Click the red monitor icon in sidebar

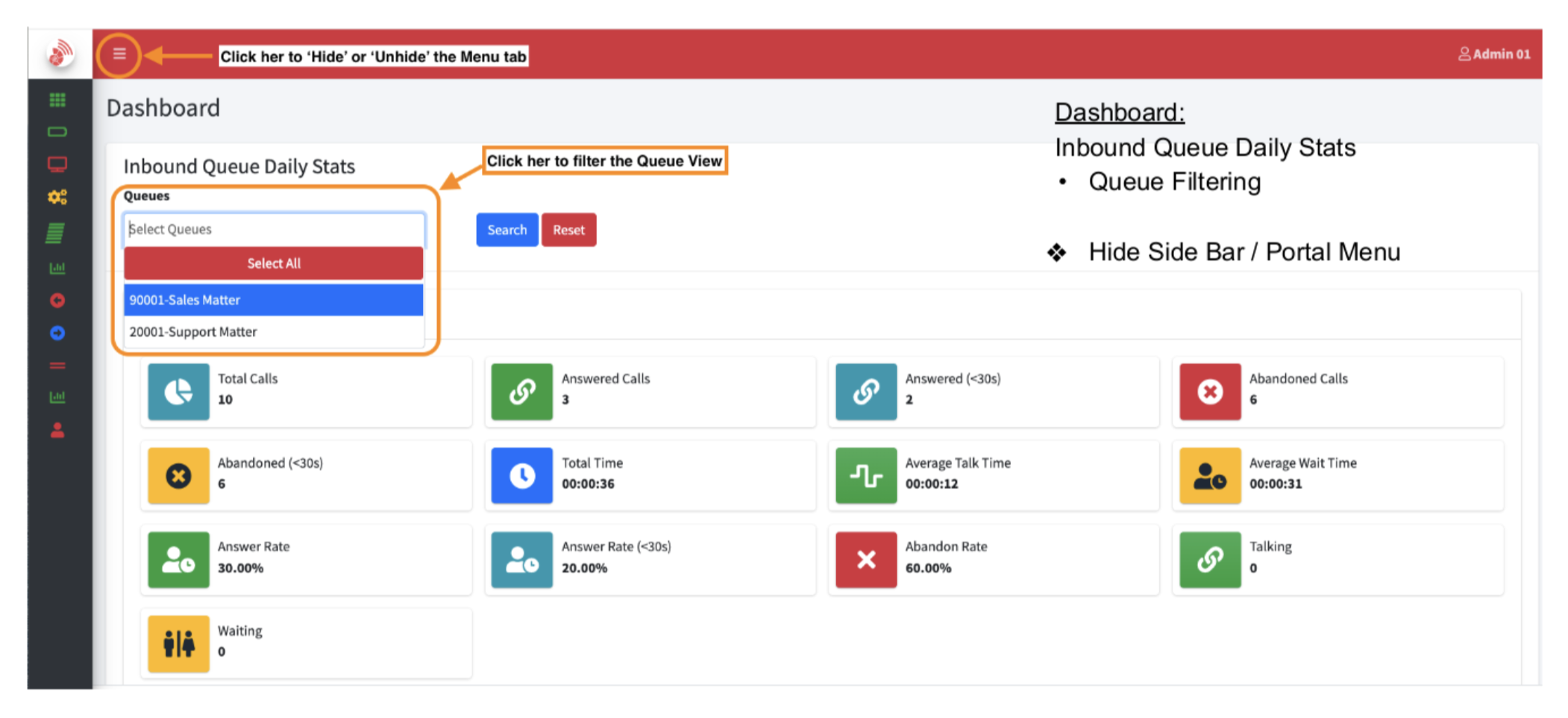coord(57,163)
